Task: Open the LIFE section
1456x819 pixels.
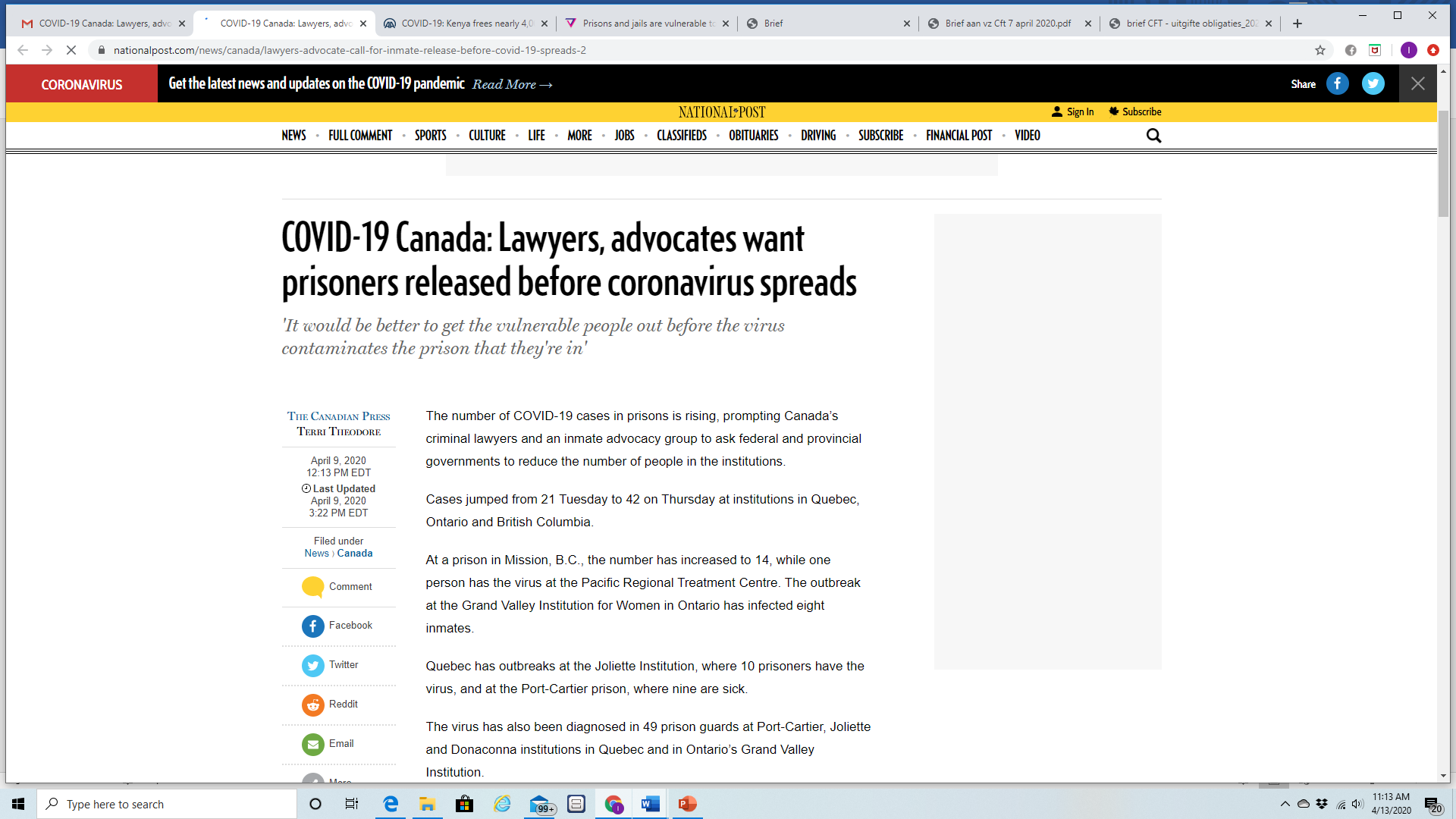Action: coord(536,136)
